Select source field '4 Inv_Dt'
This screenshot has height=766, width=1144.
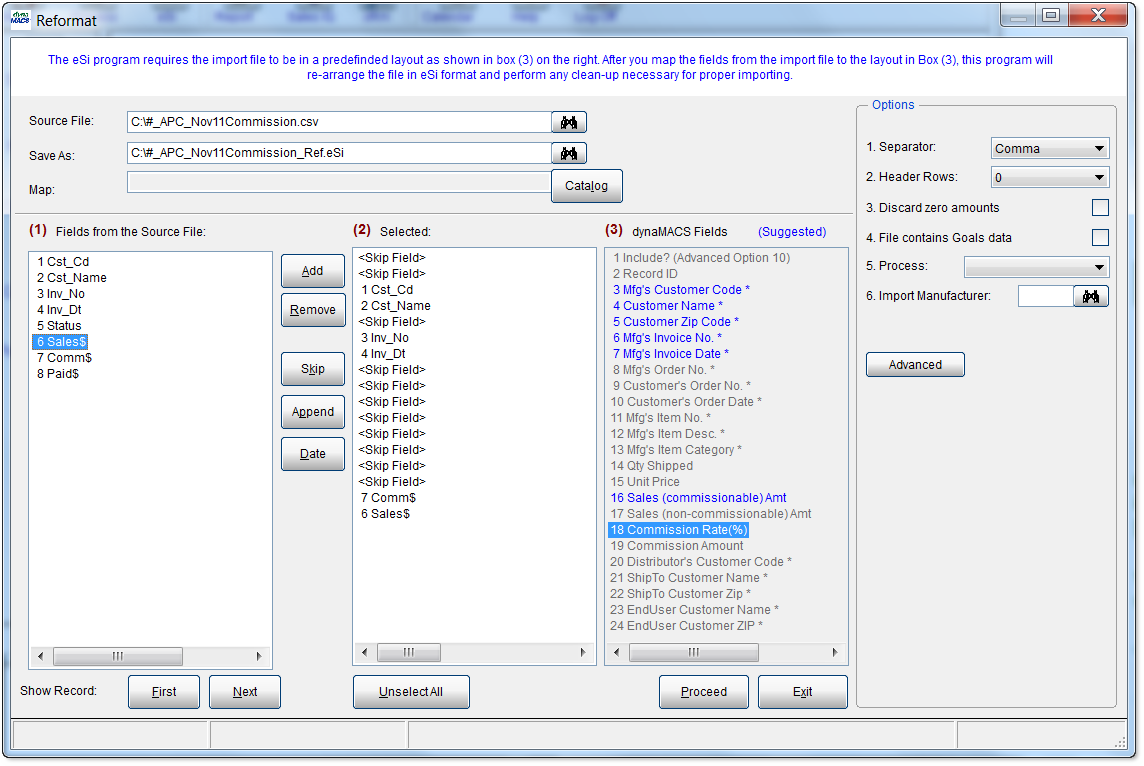(x=59, y=310)
